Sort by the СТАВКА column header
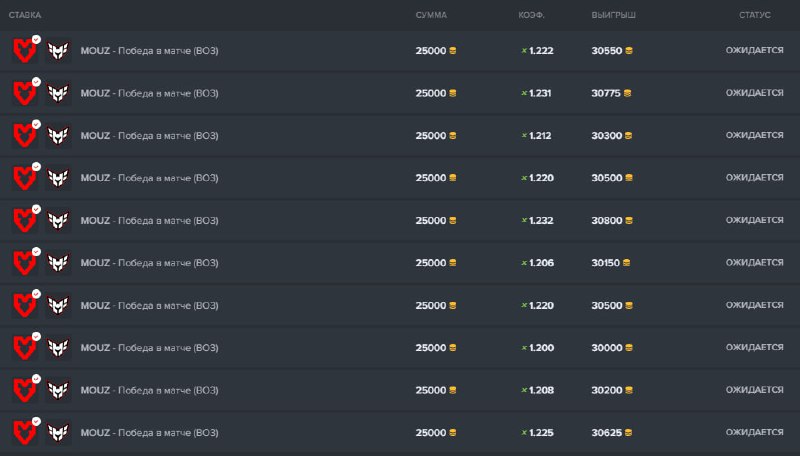800x456 pixels. [25, 15]
